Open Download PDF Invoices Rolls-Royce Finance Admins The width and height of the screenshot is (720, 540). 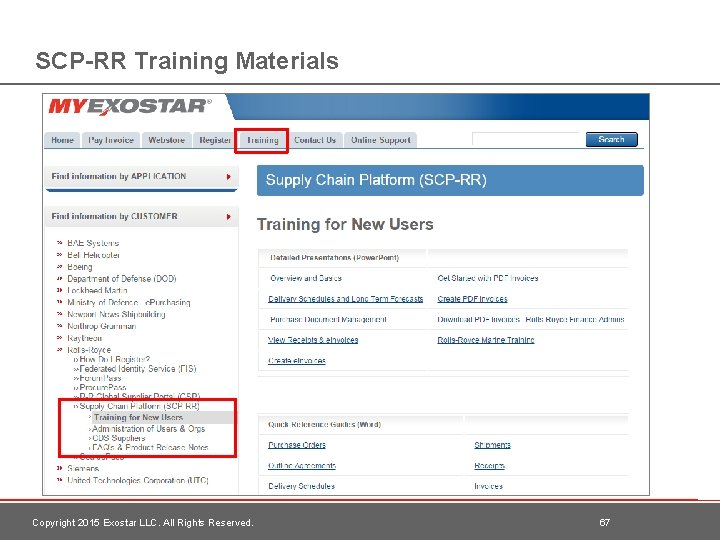click(531, 320)
